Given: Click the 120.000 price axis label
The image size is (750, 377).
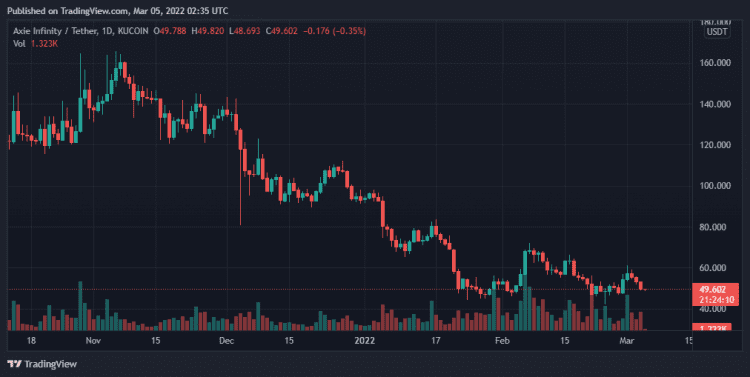Looking at the screenshot, I should click(716, 144).
